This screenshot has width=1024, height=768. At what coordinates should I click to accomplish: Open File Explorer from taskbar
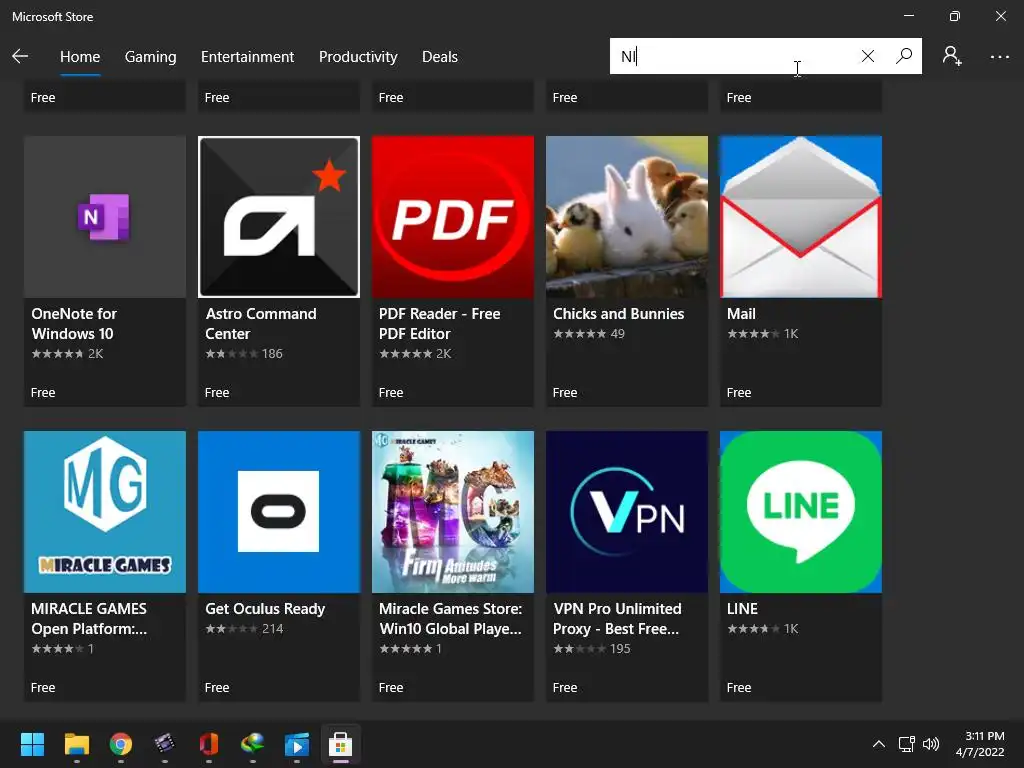[x=76, y=744]
